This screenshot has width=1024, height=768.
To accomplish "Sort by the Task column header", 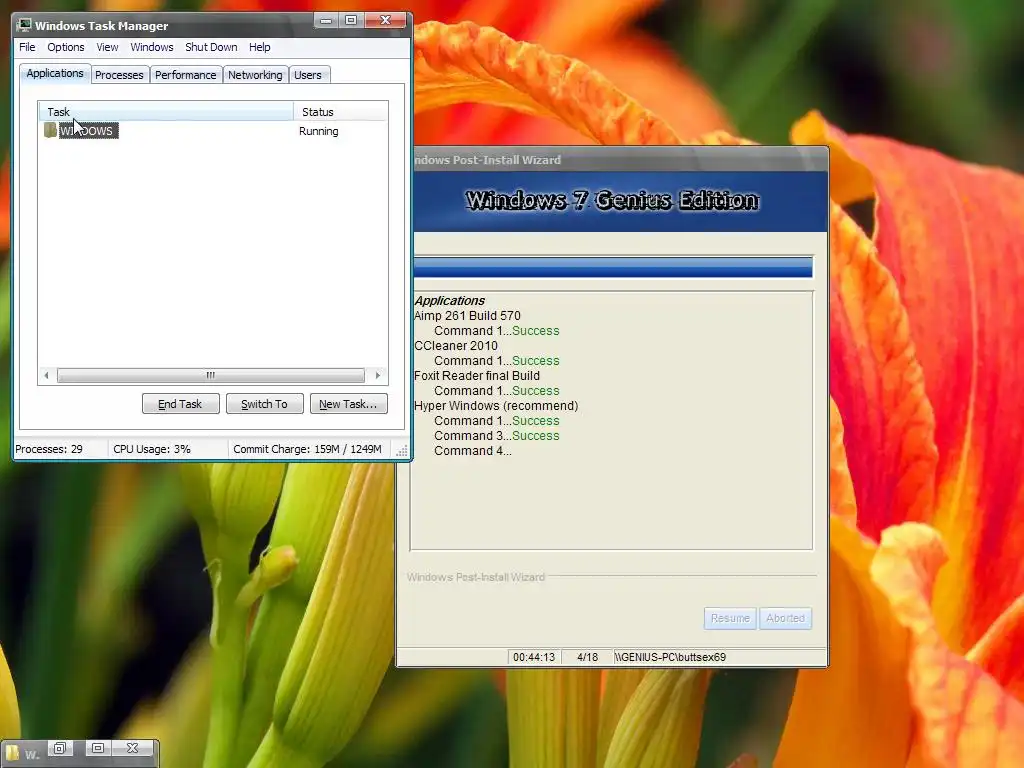I will click(166, 112).
